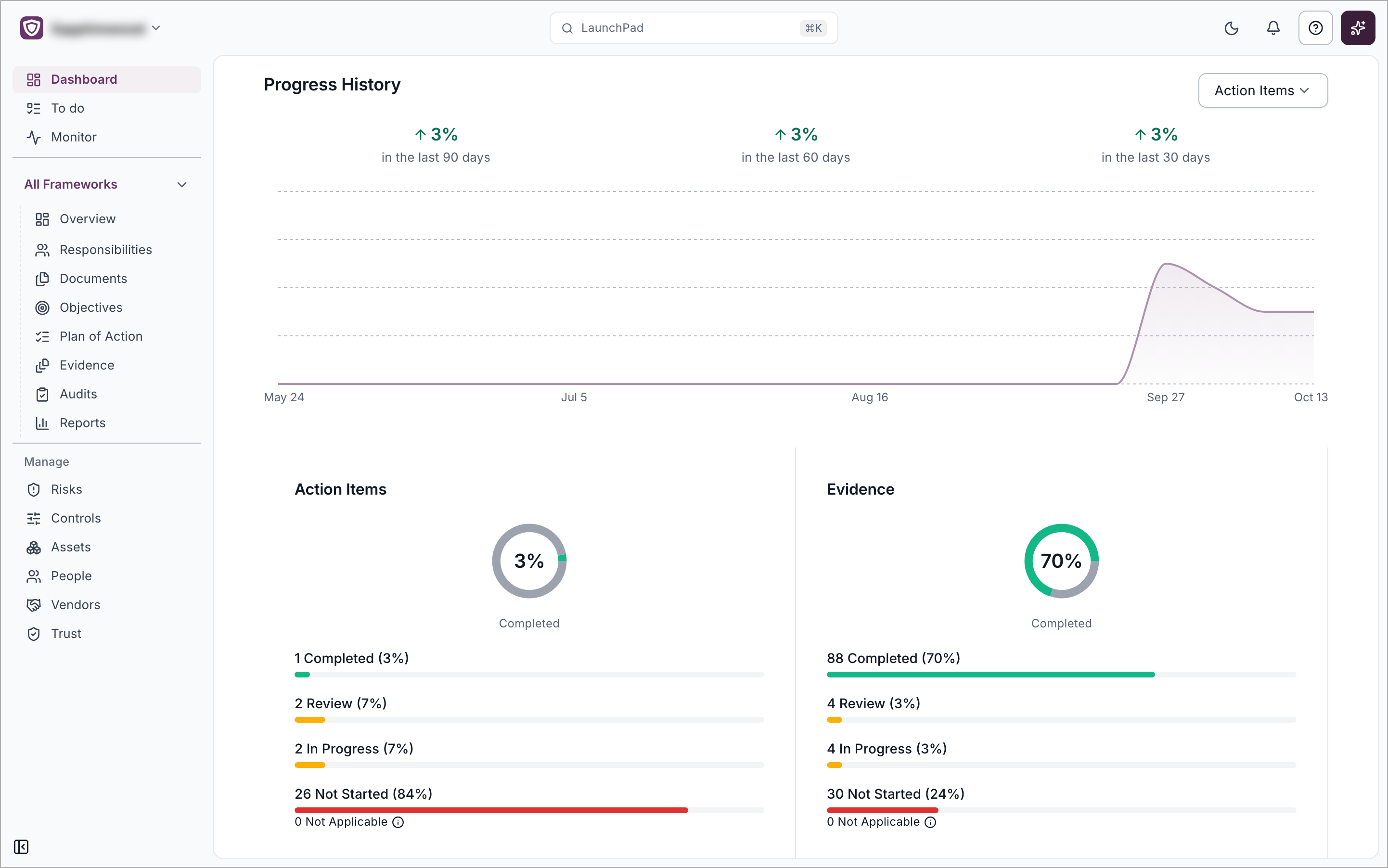Click the Trust shield check icon

click(x=34, y=634)
